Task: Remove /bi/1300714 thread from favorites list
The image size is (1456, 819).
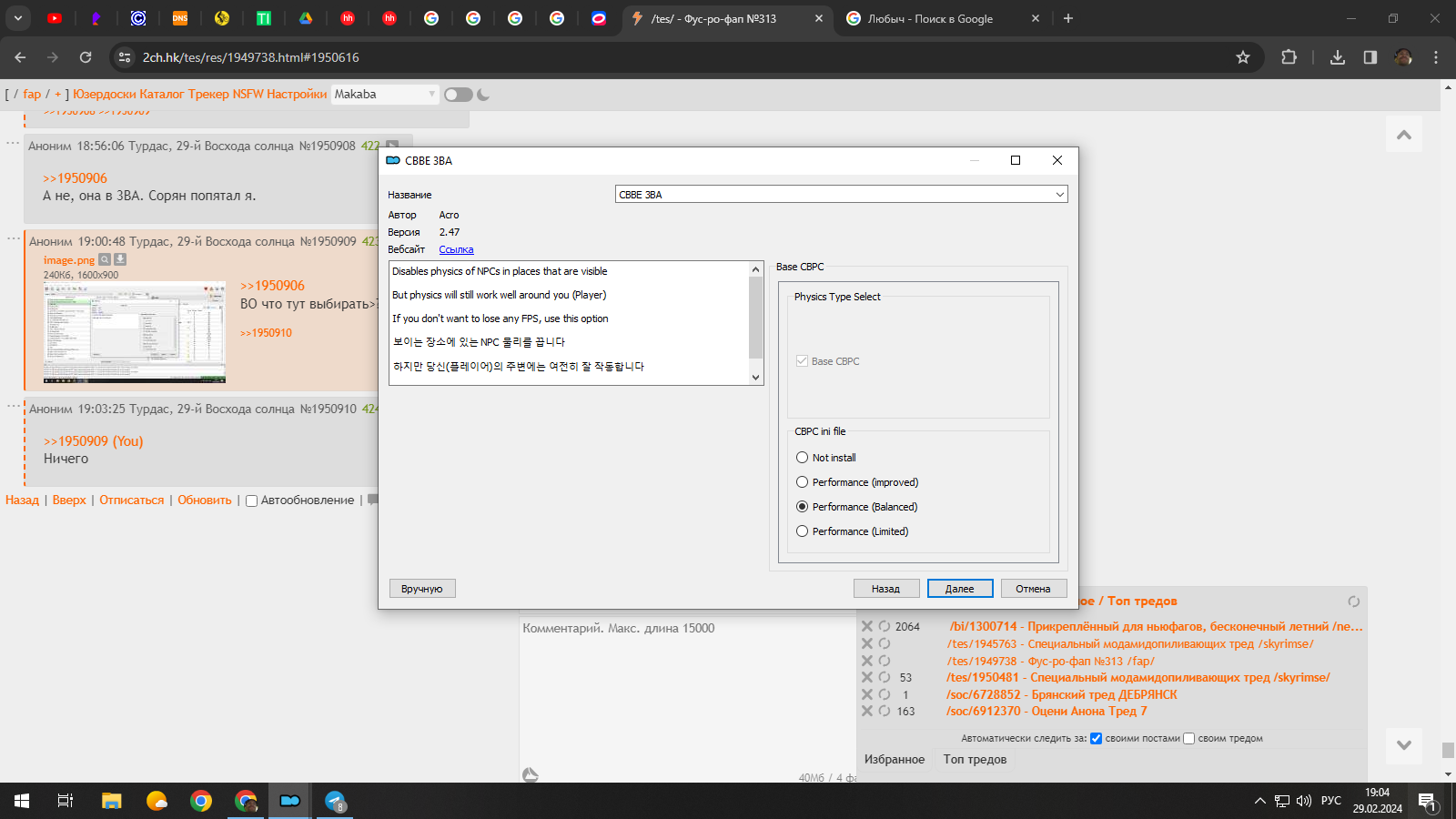Action: pyautogui.click(x=867, y=626)
